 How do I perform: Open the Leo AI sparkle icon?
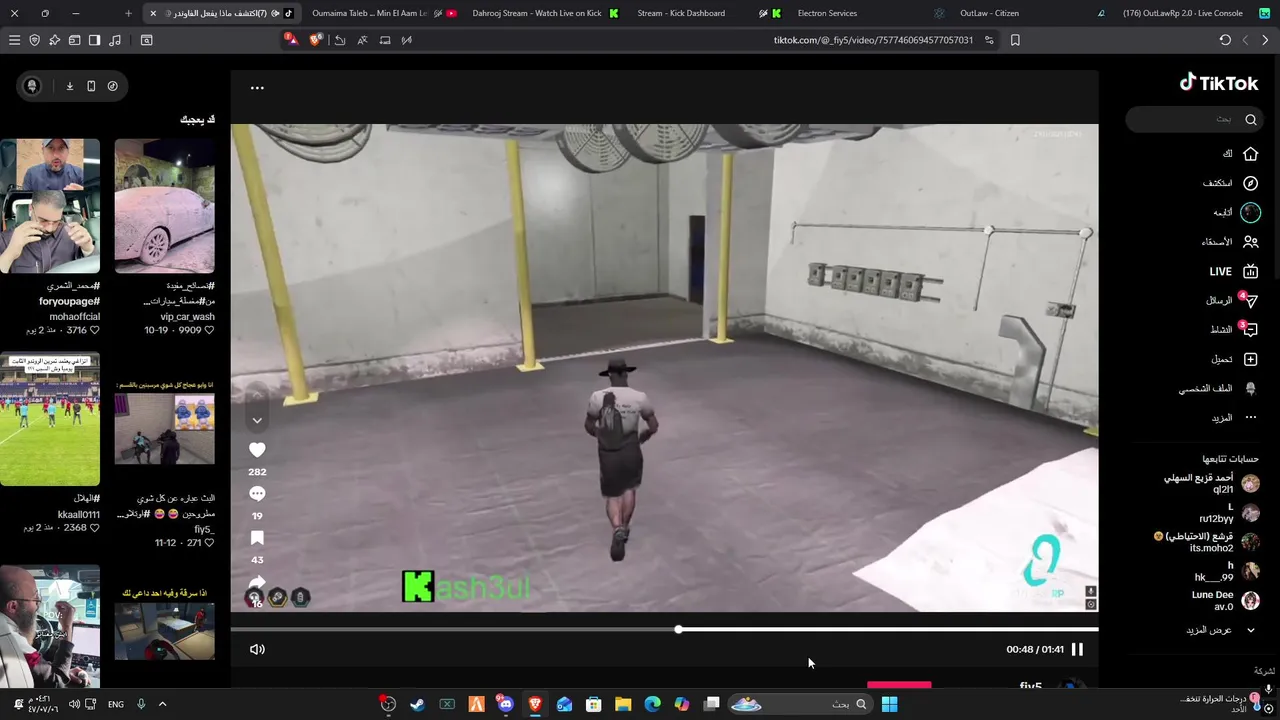[55, 40]
